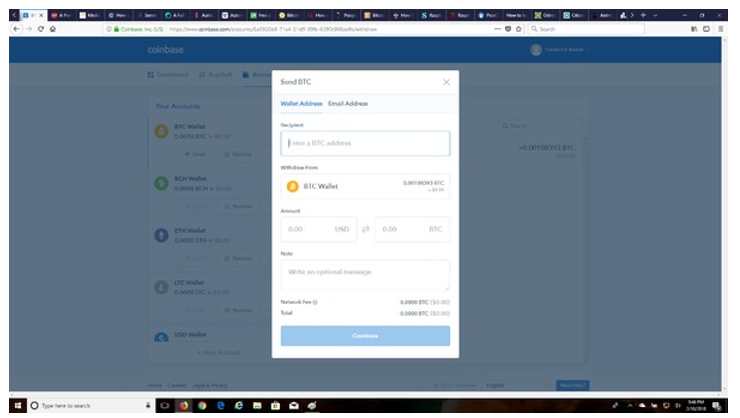This screenshot has width=740, height=418.
Task: Click the optional message note box
Action: pyautogui.click(x=365, y=275)
